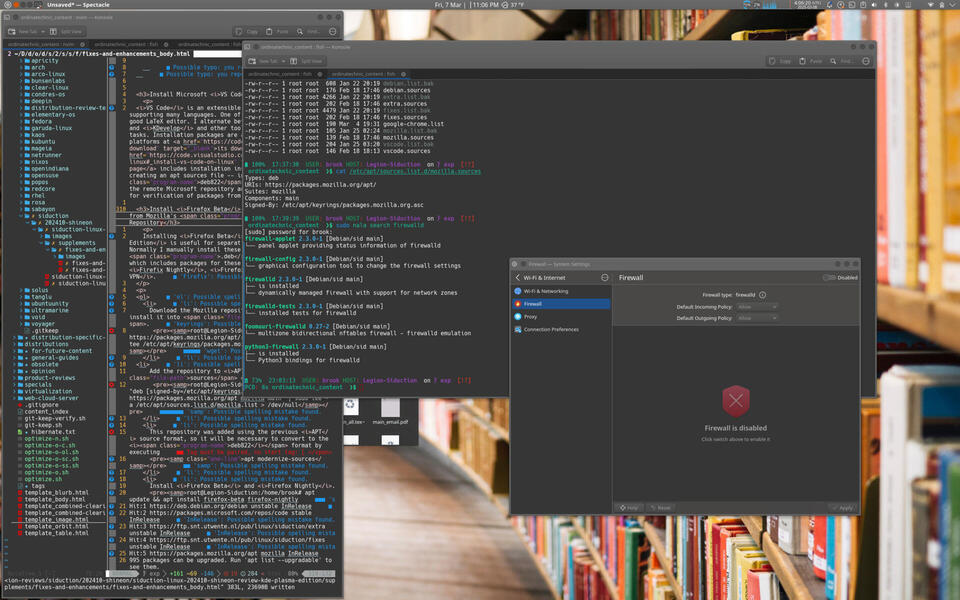The width and height of the screenshot is (960, 600).
Task: Select optimize-n.sh in the nvim file tree
Action: tap(44, 438)
